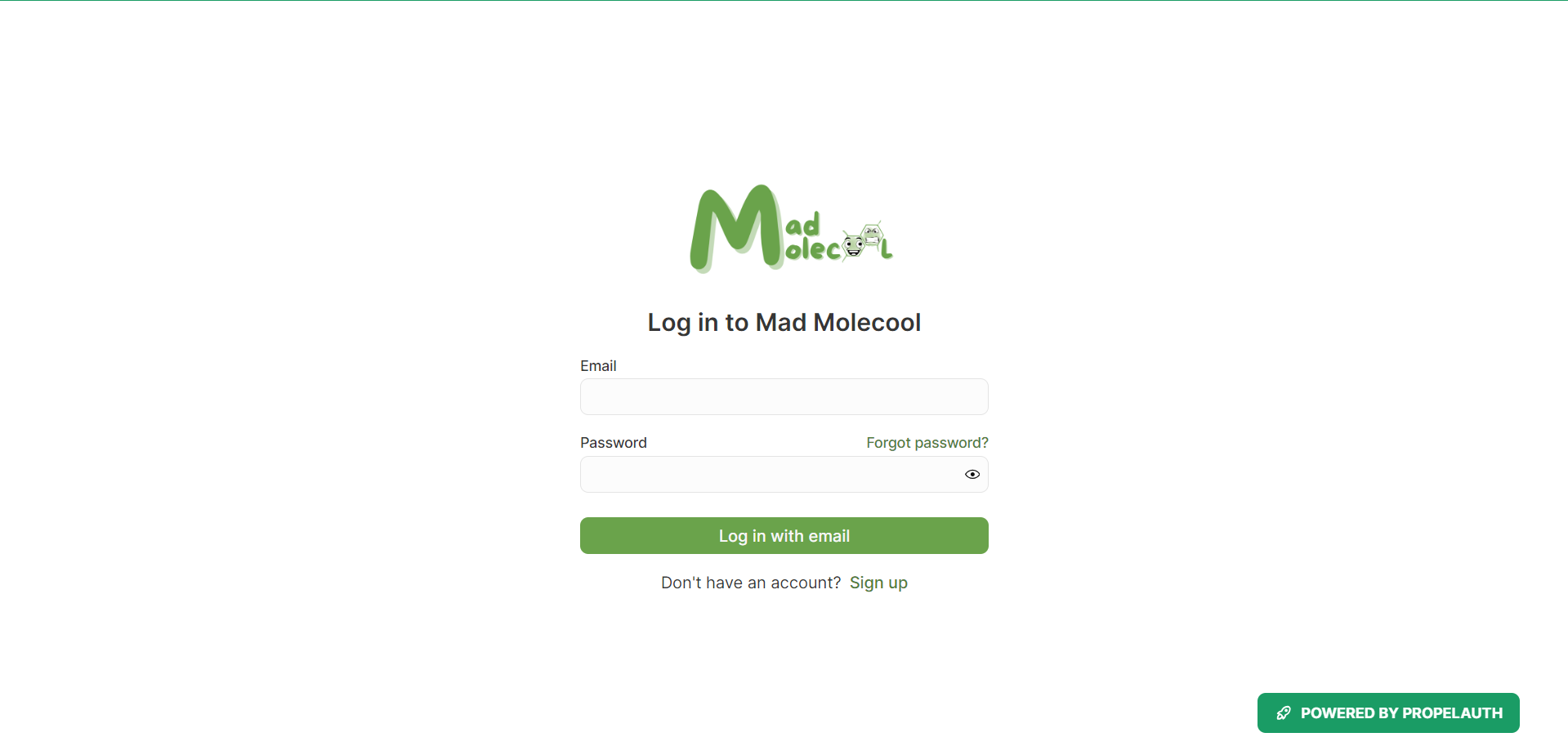Screen dimensions: 1568x755
Task: Click the 'Log in to Mad Molecool' heading
Action: (x=784, y=323)
